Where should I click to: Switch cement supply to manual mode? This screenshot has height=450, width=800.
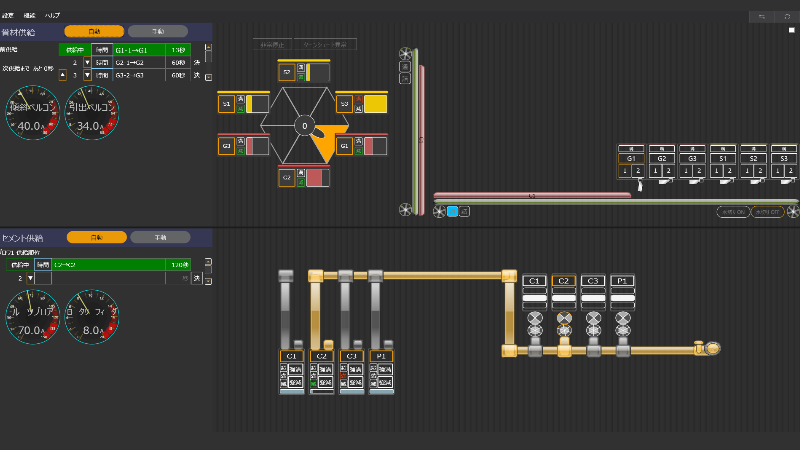click(x=160, y=237)
